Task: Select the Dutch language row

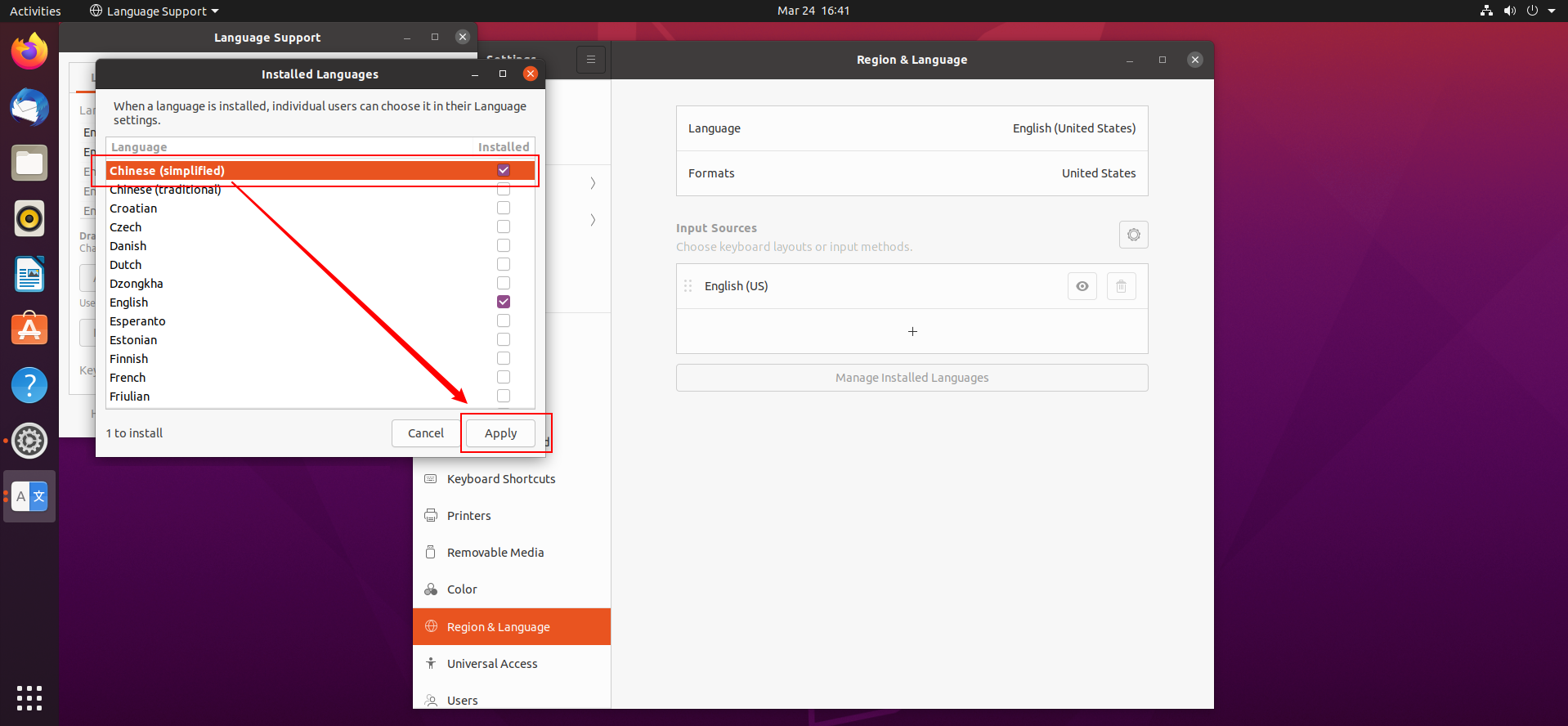Action: pyautogui.click(x=320, y=264)
